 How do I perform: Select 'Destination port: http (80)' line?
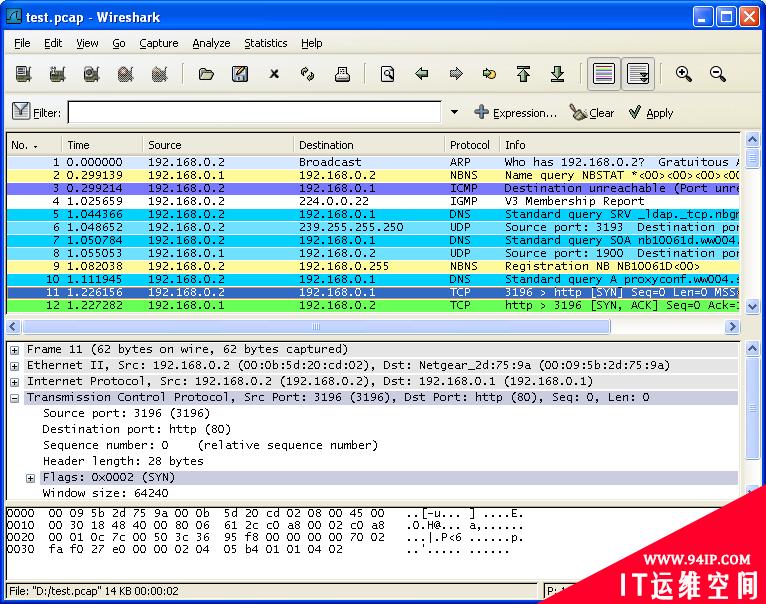tap(136, 429)
